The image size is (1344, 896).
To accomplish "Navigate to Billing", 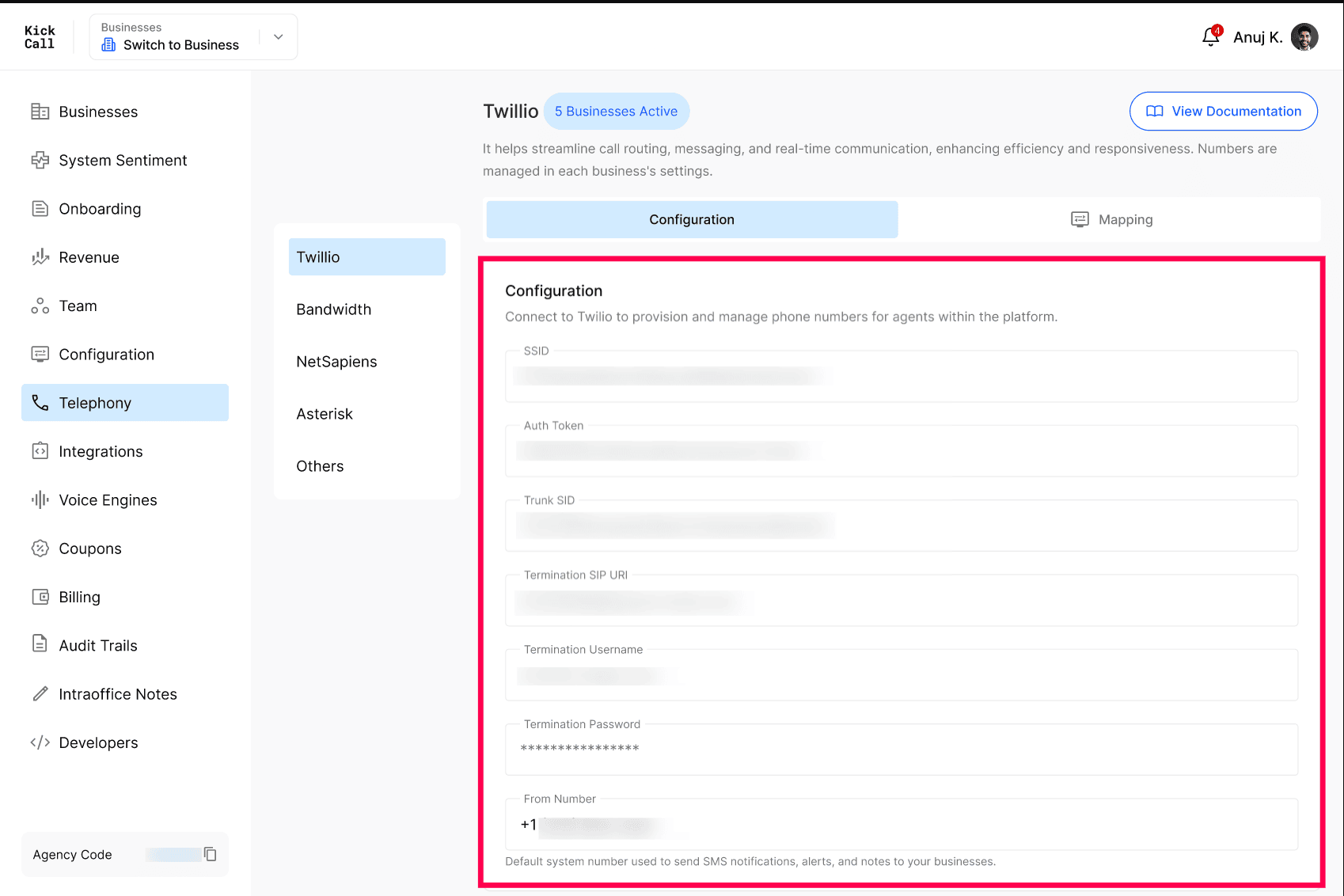I will click(x=125, y=597).
